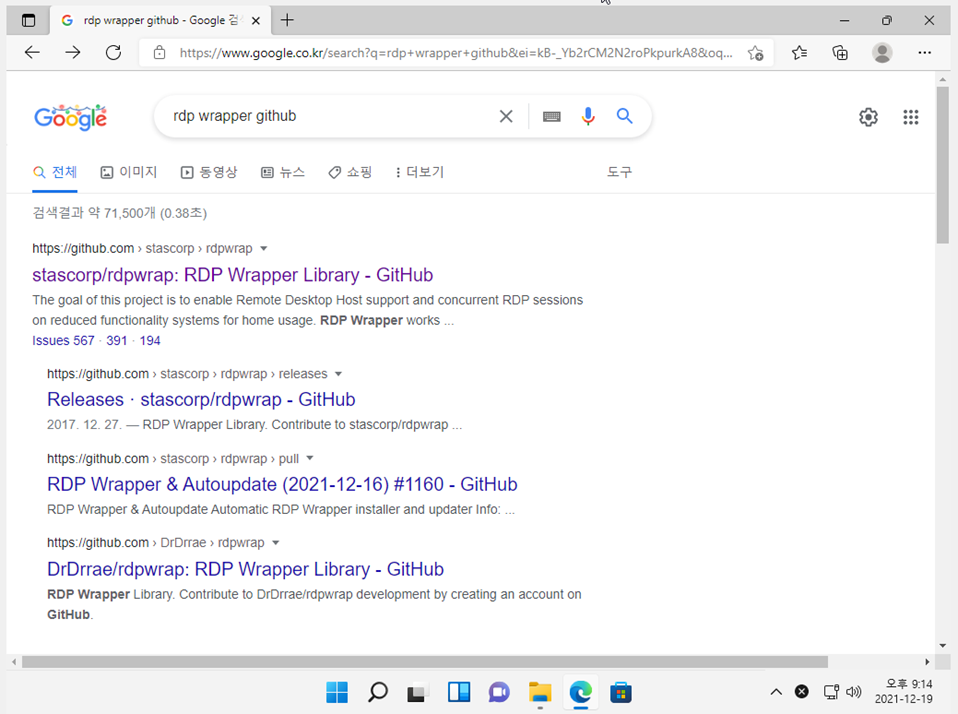Switch to the 쇼핑 tab
This screenshot has width=958, height=714.
point(350,172)
